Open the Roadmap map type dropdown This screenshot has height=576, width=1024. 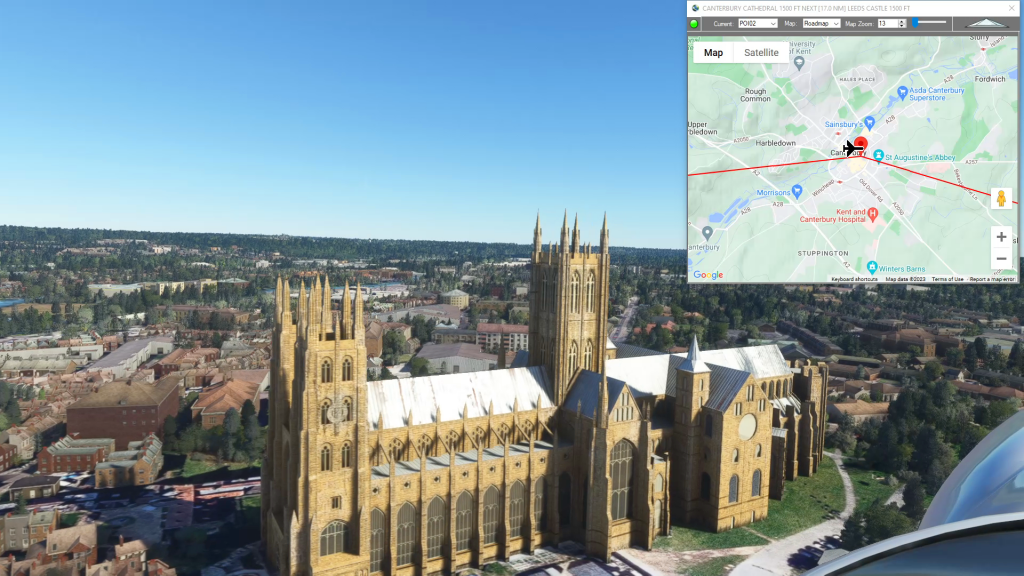tap(821, 23)
